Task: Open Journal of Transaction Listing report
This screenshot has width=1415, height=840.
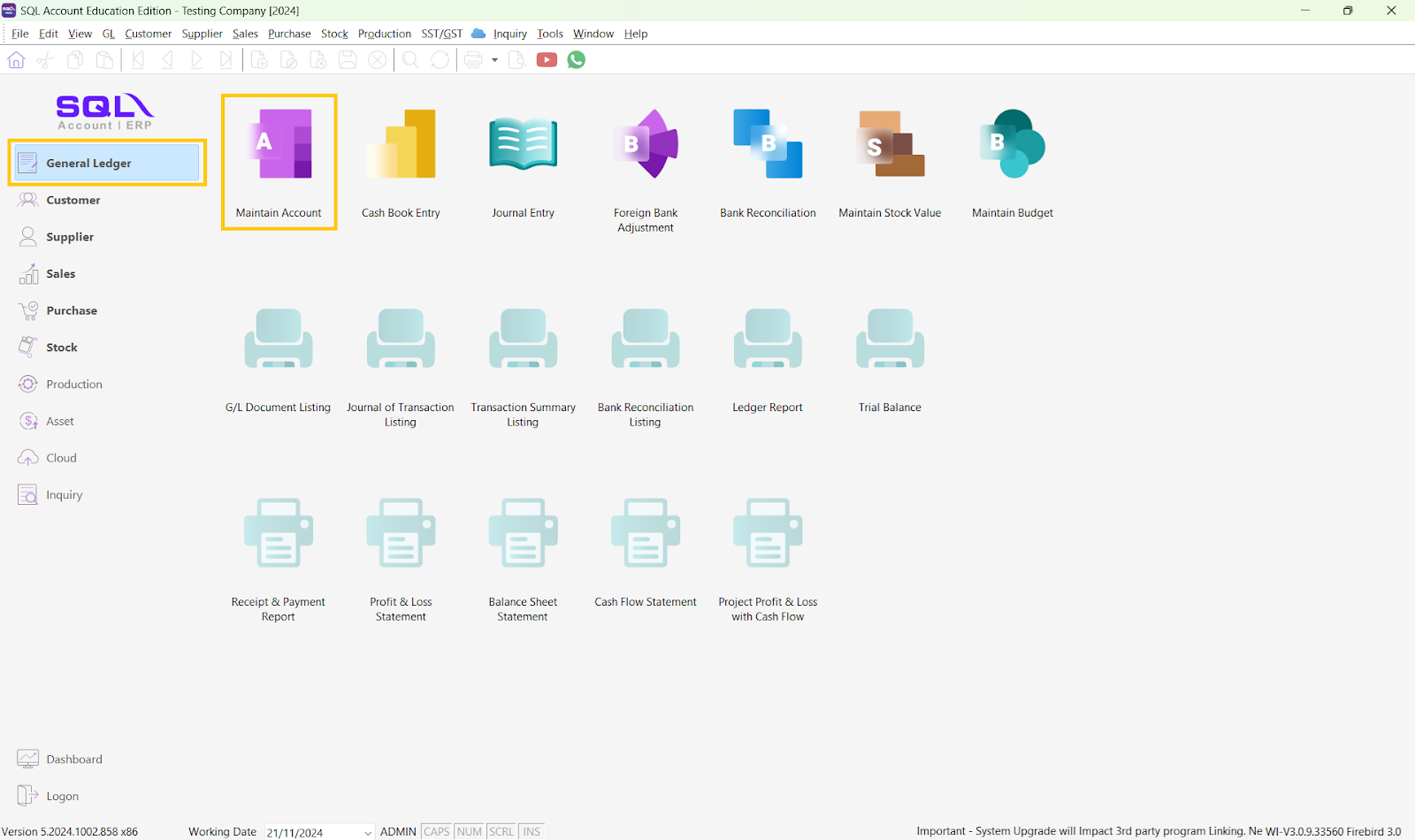Action: pyautogui.click(x=401, y=367)
